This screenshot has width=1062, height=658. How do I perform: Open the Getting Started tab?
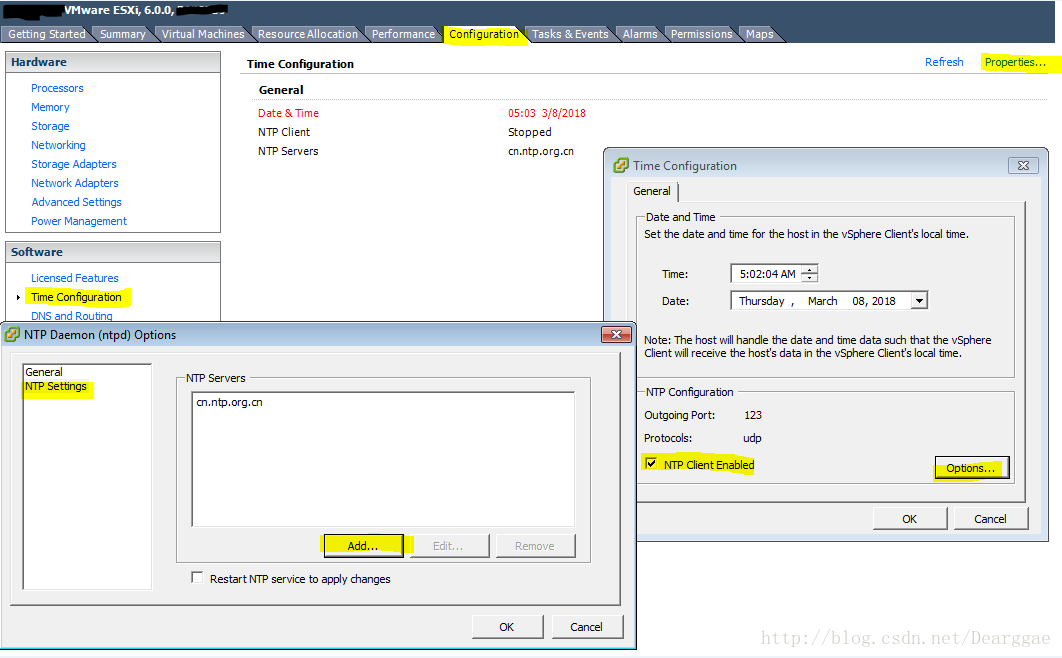coord(47,34)
